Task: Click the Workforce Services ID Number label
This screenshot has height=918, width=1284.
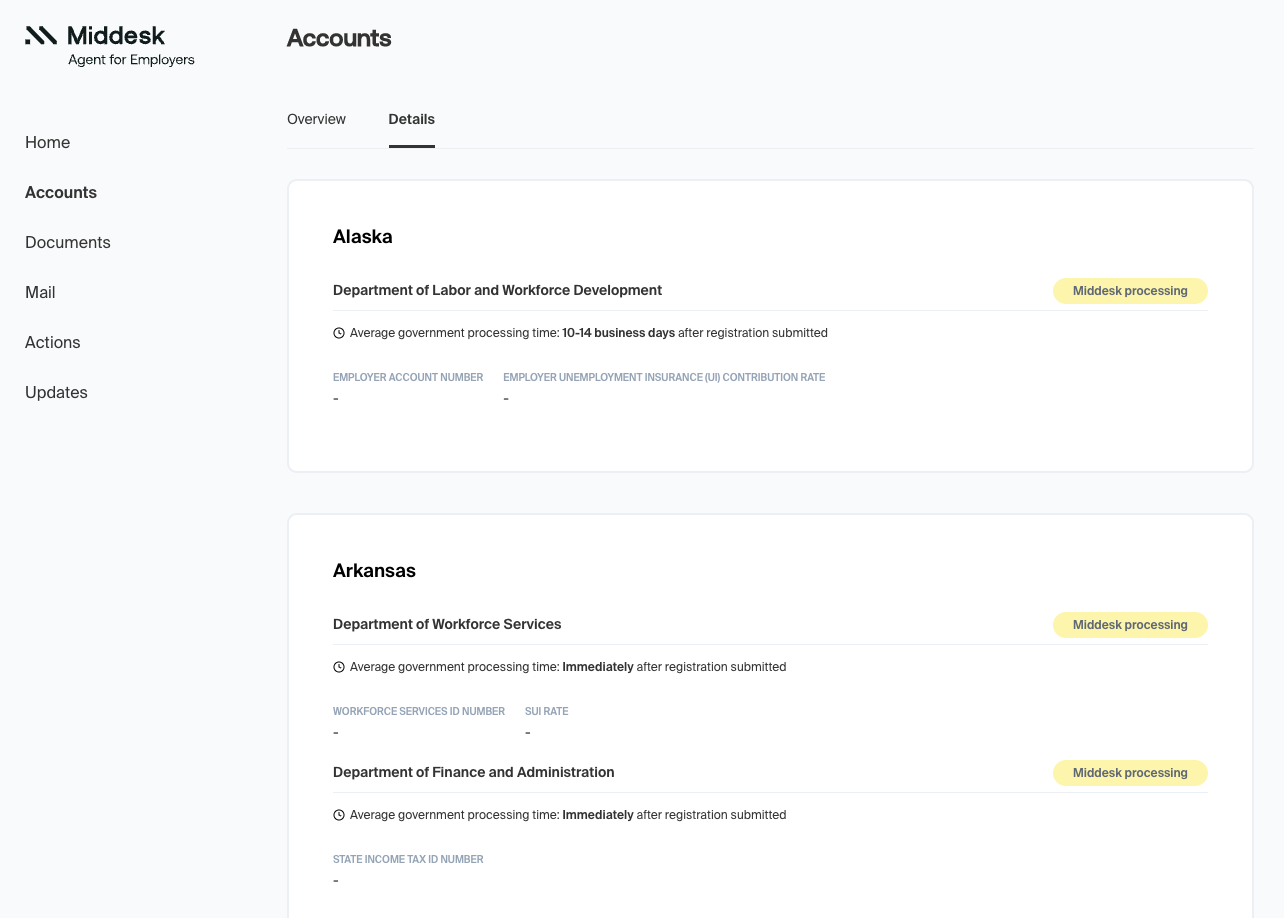Action: [x=419, y=712]
